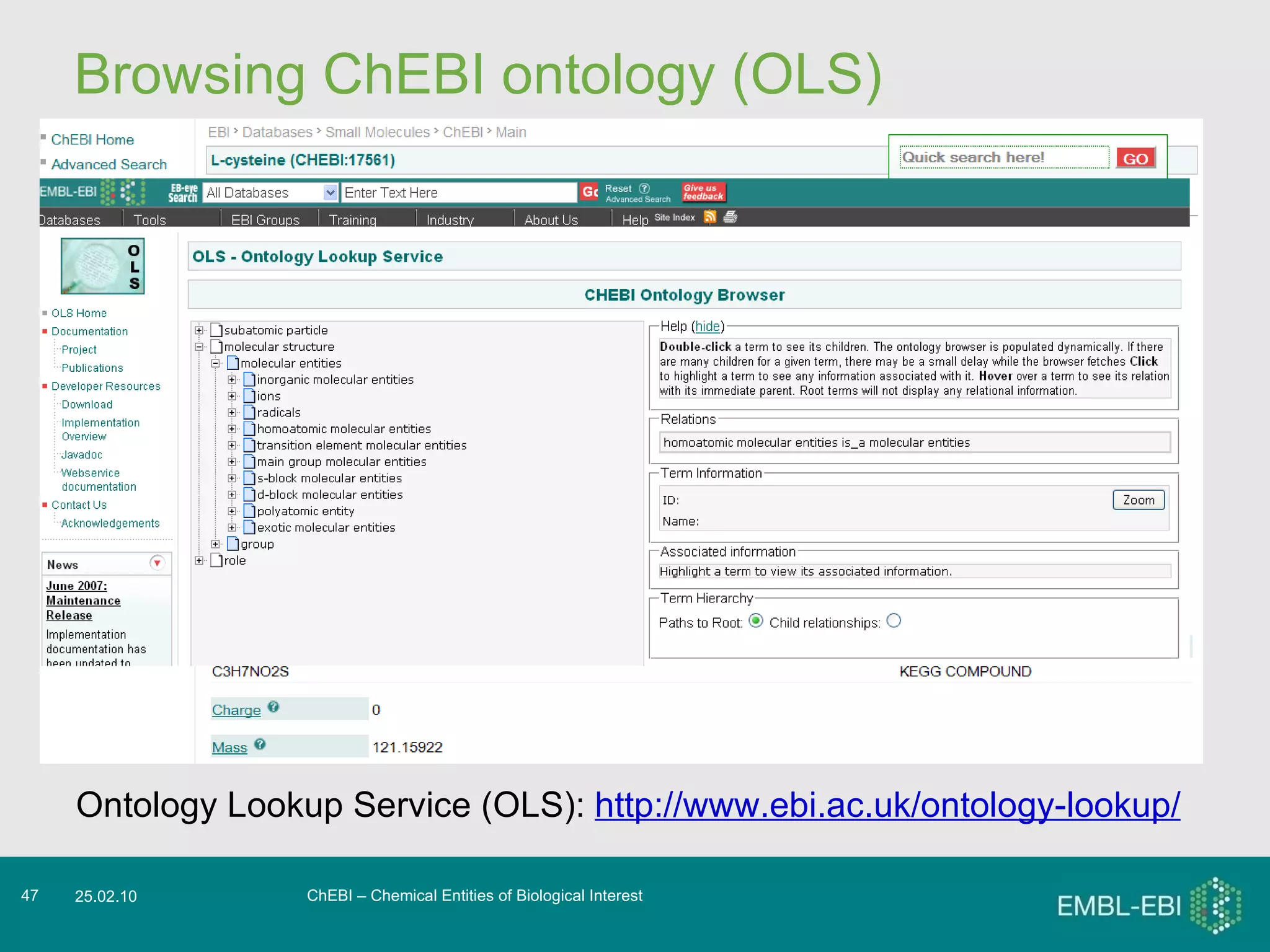The width and height of the screenshot is (1270, 952).
Task: Expand homoatomic molecular entities node
Action: pos(232,429)
